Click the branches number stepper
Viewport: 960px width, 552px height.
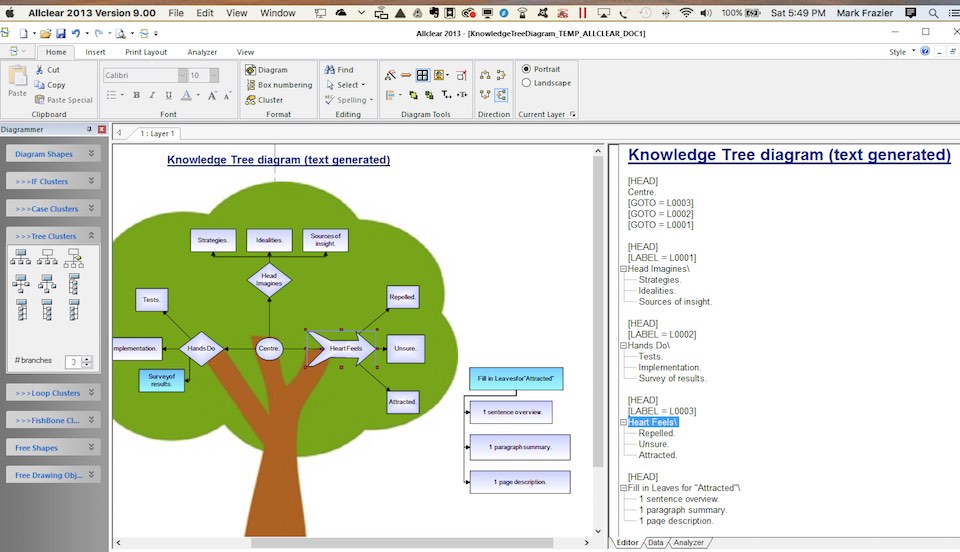87,362
